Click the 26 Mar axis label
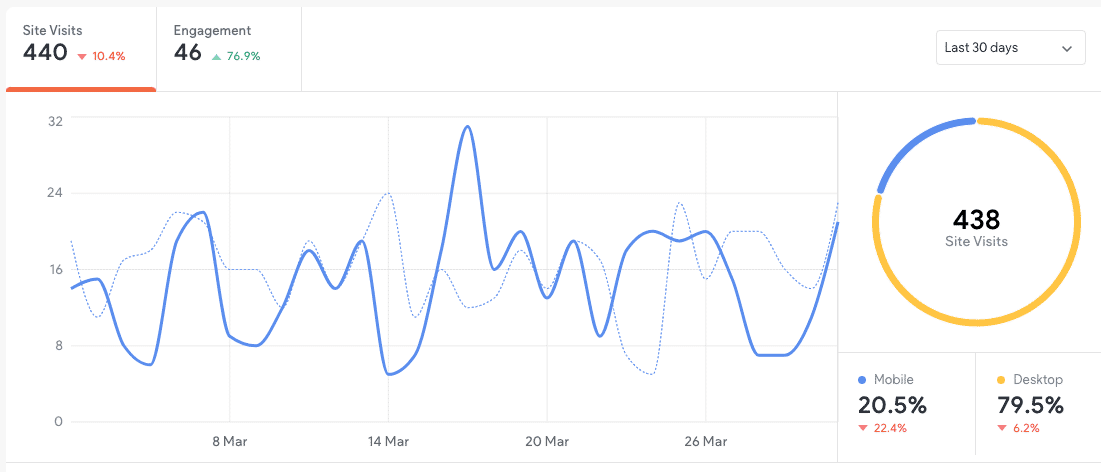 coord(705,441)
